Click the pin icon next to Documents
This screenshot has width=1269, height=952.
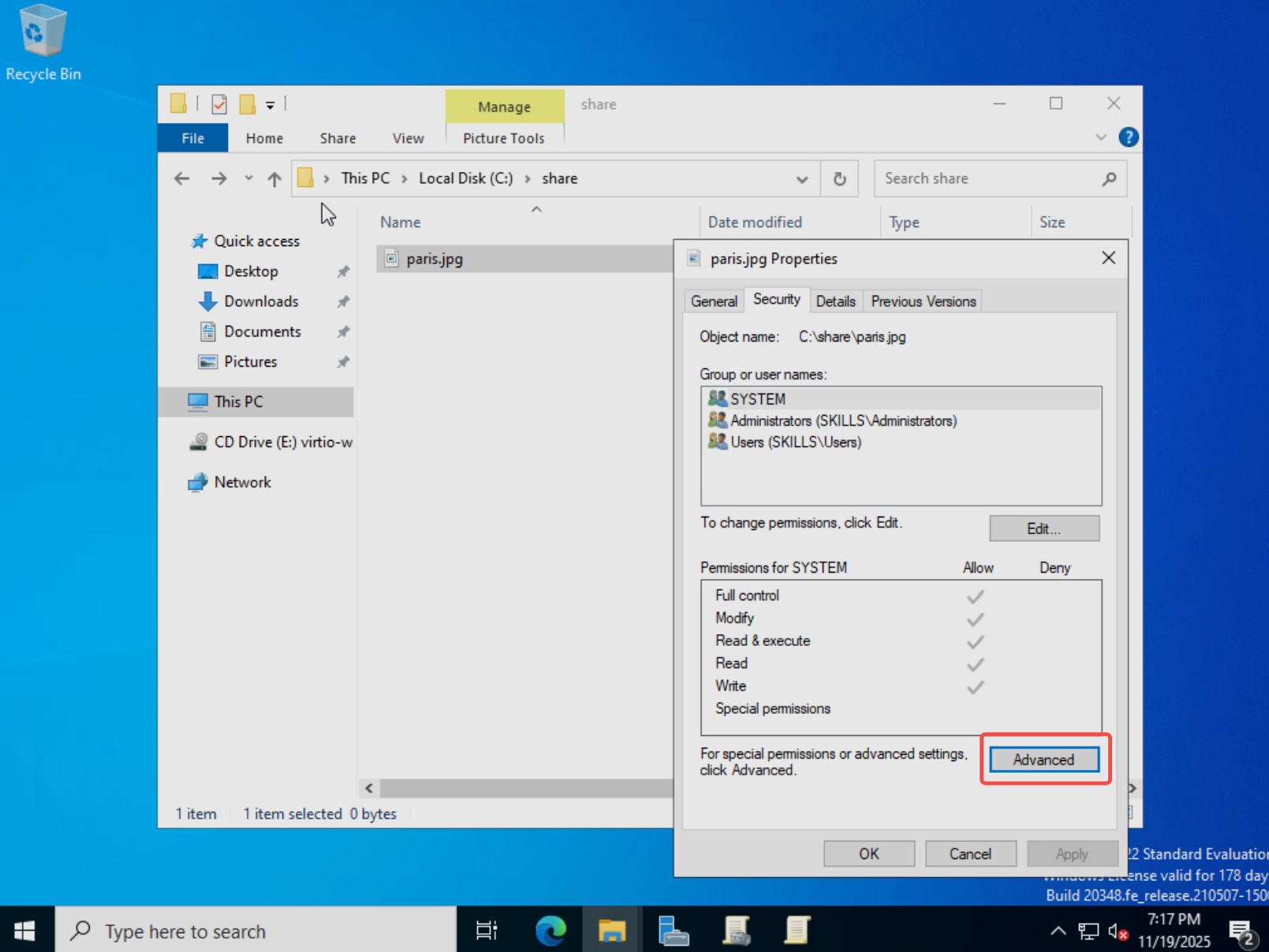343,332
